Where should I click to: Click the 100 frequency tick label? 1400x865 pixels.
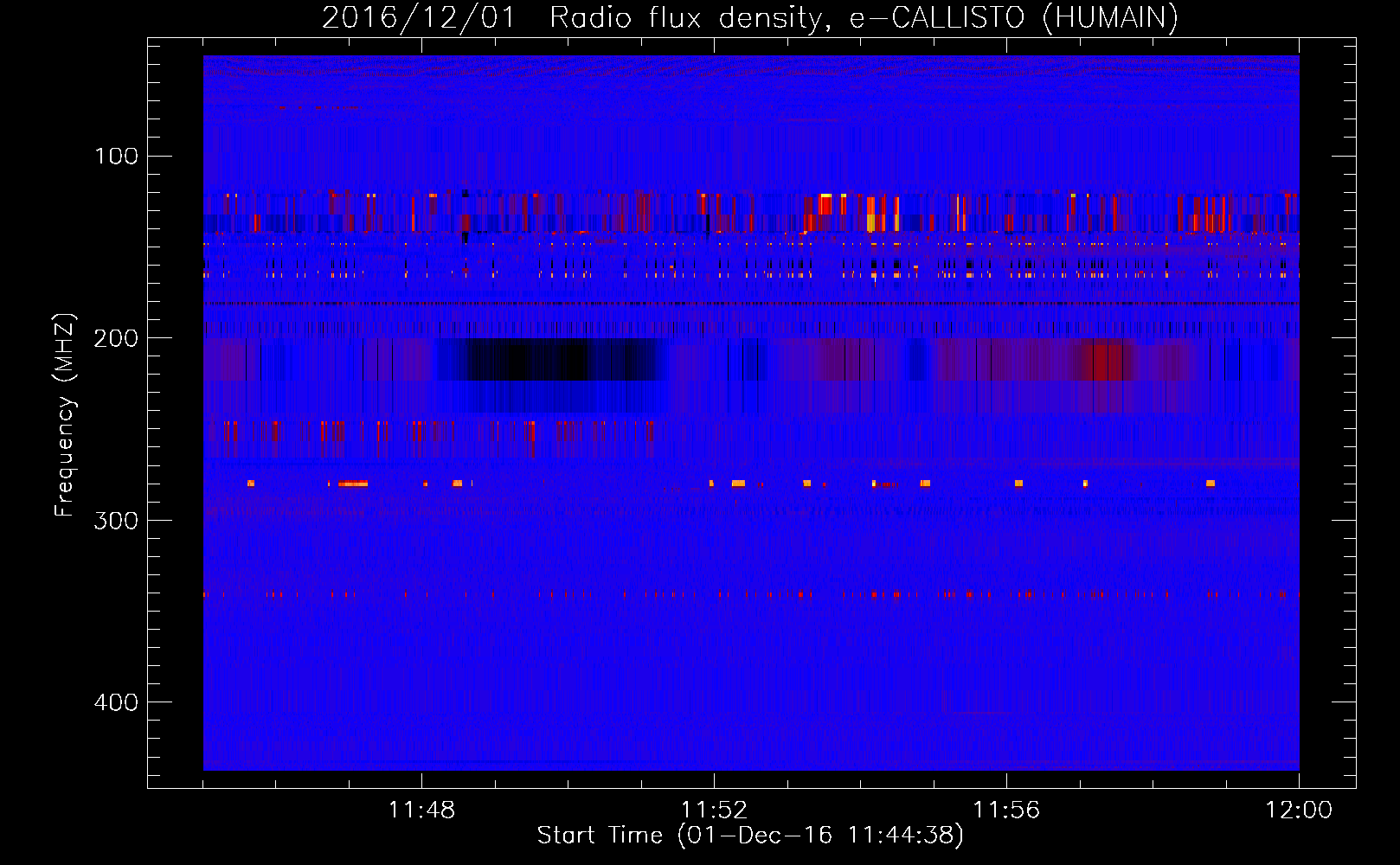[x=116, y=156]
